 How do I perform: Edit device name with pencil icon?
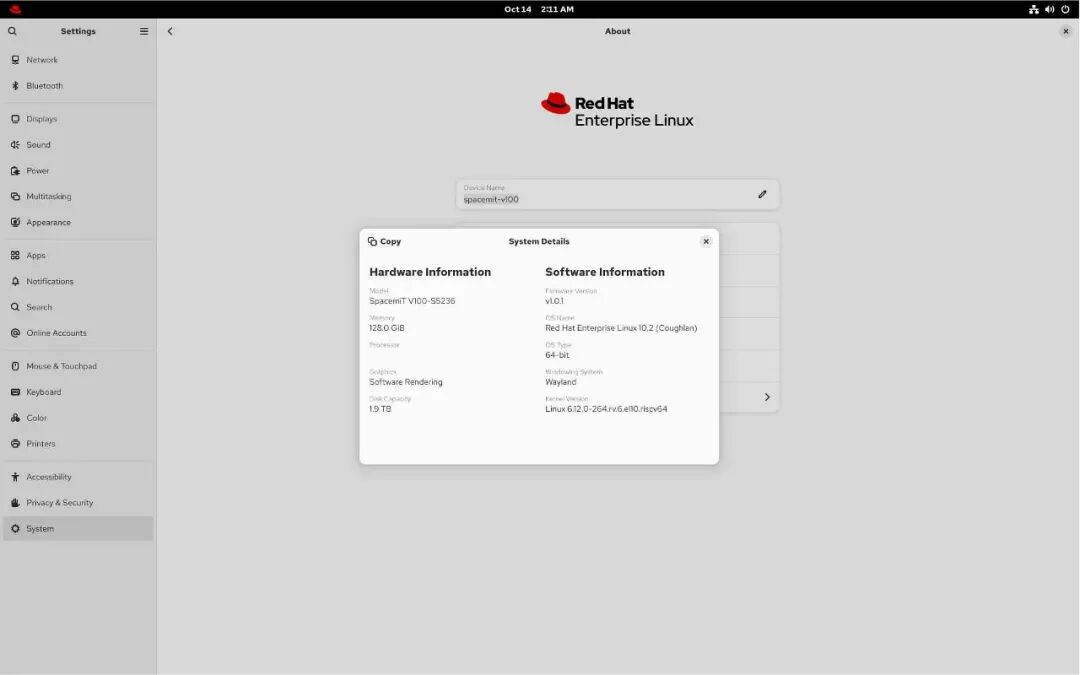pos(762,194)
